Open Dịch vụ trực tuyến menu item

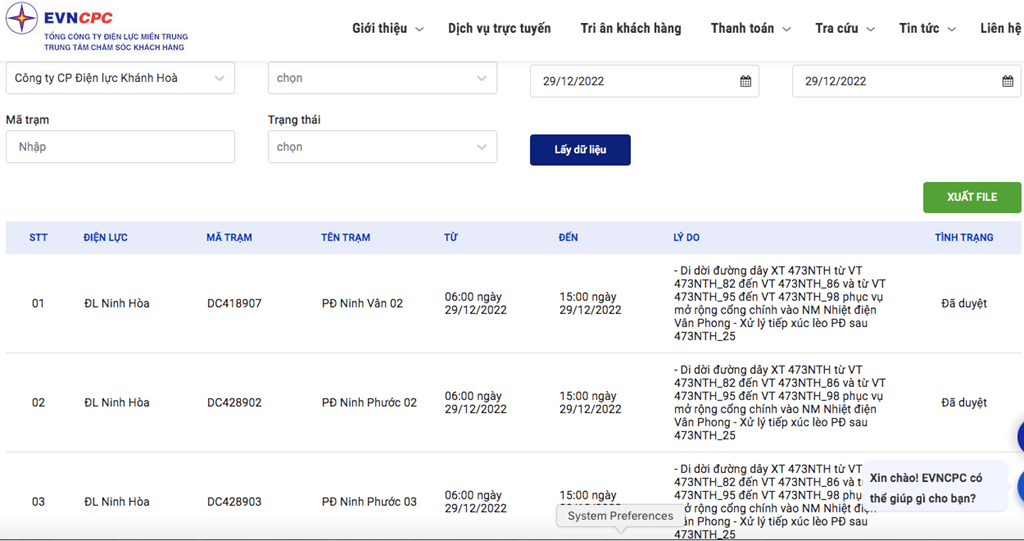(499, 28)
